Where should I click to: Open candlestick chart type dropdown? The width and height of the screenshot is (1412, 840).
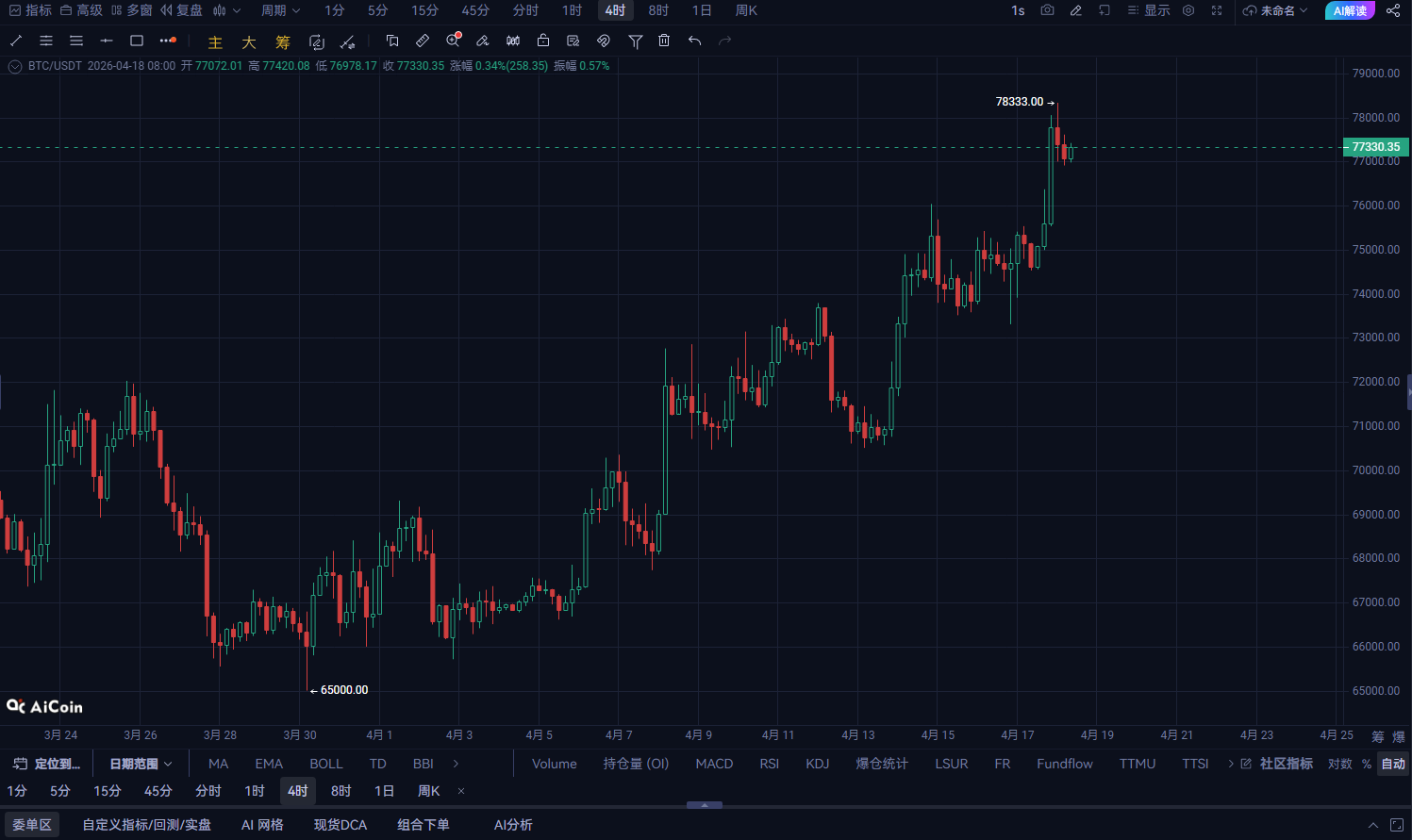(x=226, y=10)
